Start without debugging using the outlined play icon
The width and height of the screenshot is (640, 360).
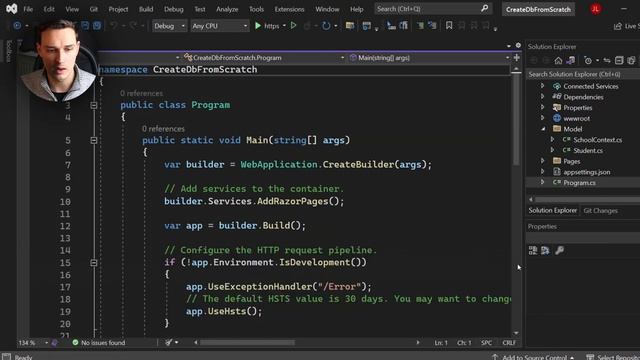coord(293,26)
